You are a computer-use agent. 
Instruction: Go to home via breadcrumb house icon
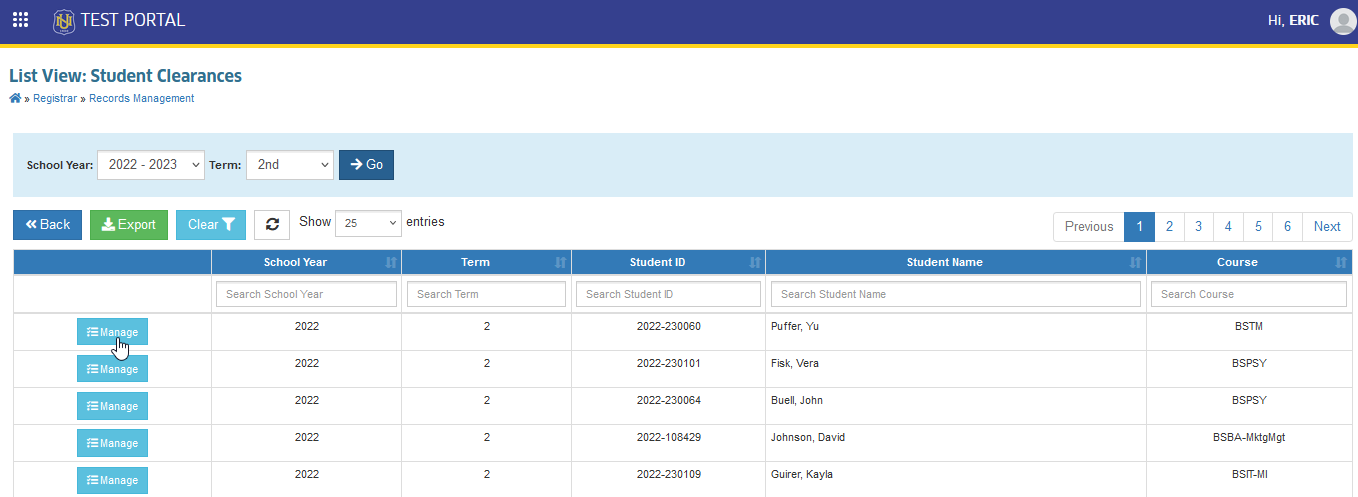15,98
